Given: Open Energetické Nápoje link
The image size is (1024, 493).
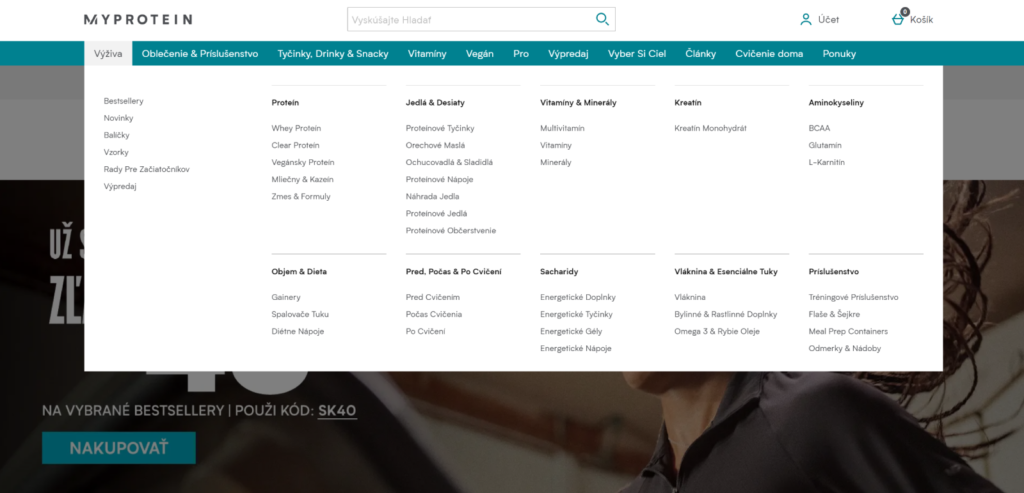Looking at the screenshot, I should [x=576, y=348].
